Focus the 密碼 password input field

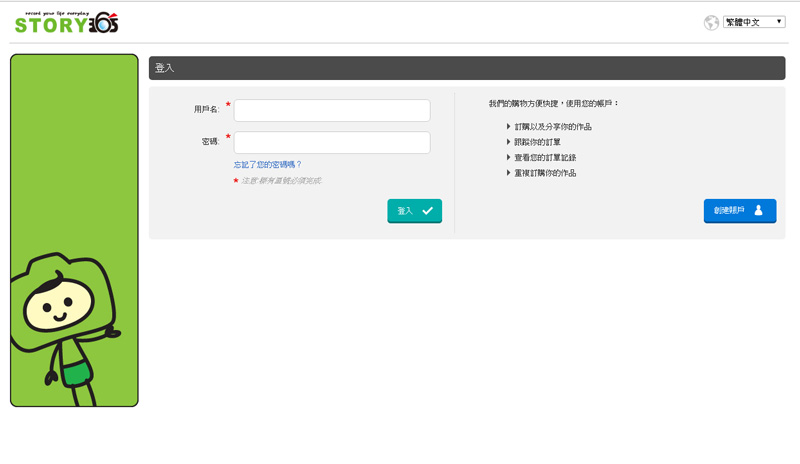(332, 143)
